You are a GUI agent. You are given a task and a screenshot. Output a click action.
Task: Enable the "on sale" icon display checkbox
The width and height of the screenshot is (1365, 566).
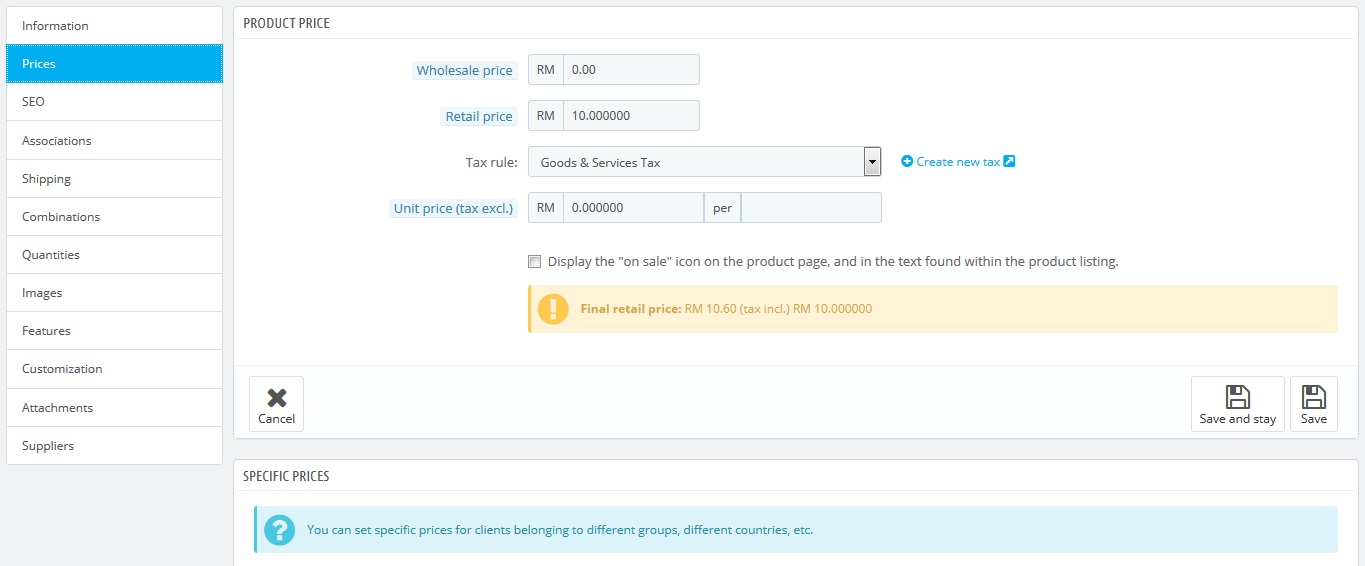pos(535,262)
